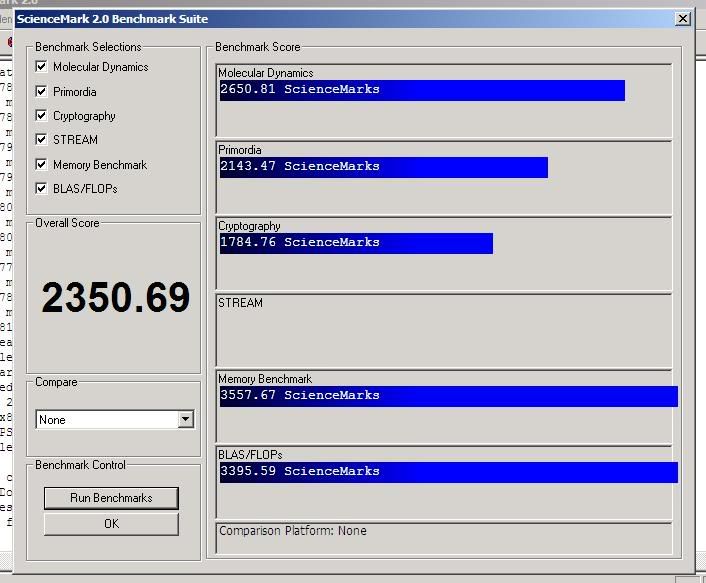Toggle the Primordia benchmark checkbox
The width and height of the screenshot is (706, 583).
click(41, 91)
